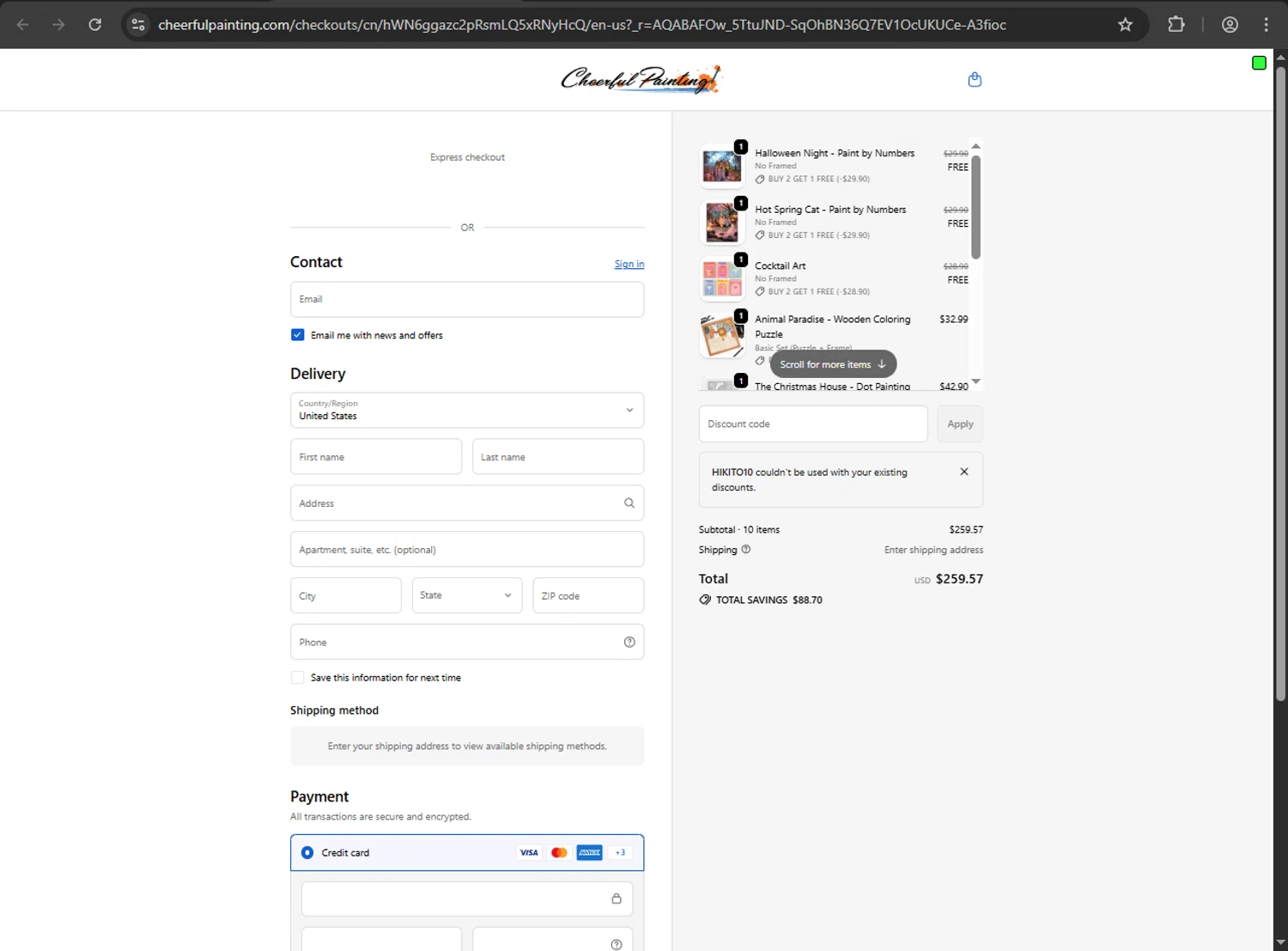Click the order list scroll-down arrow
1288x951 pixels.
975,381
